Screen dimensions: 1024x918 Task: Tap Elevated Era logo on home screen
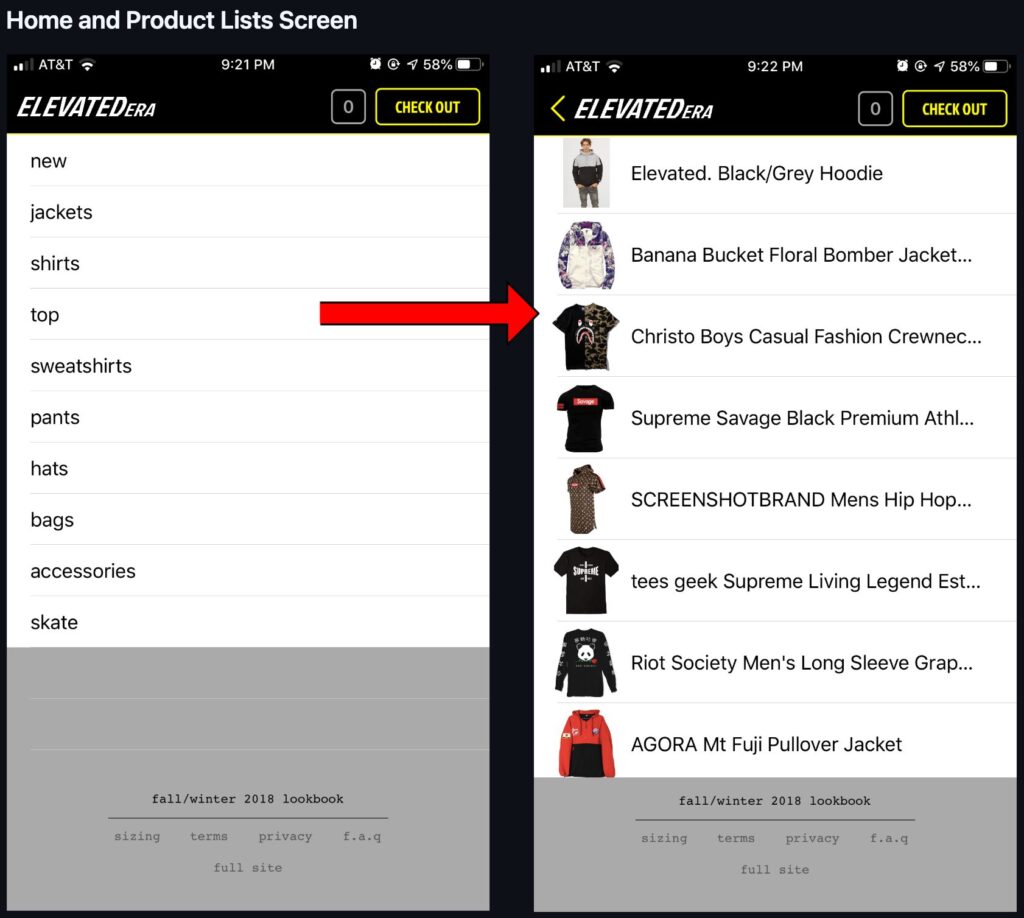click(87, 107)
